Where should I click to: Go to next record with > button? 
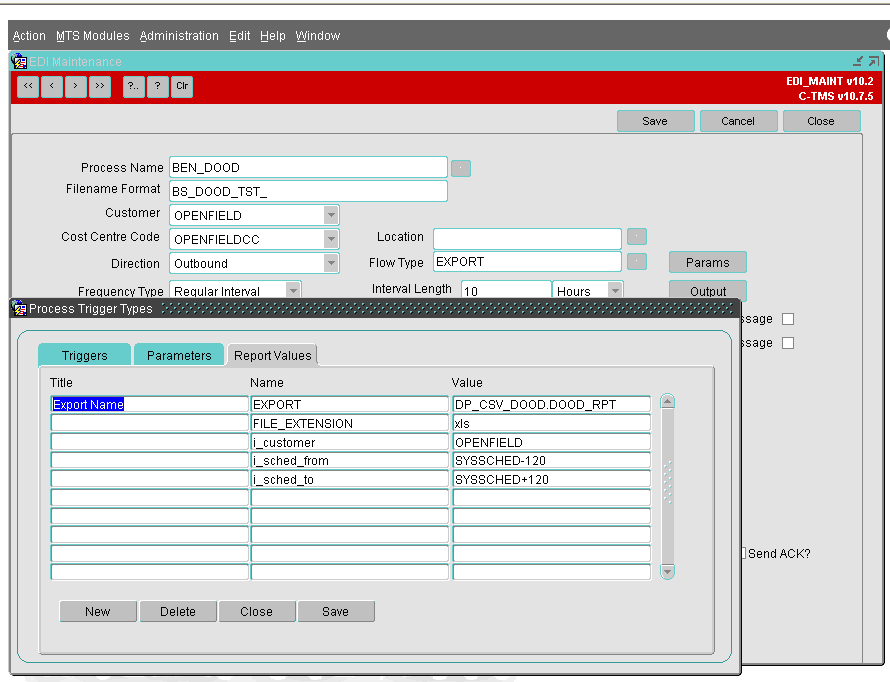click(x=75, y=86)
